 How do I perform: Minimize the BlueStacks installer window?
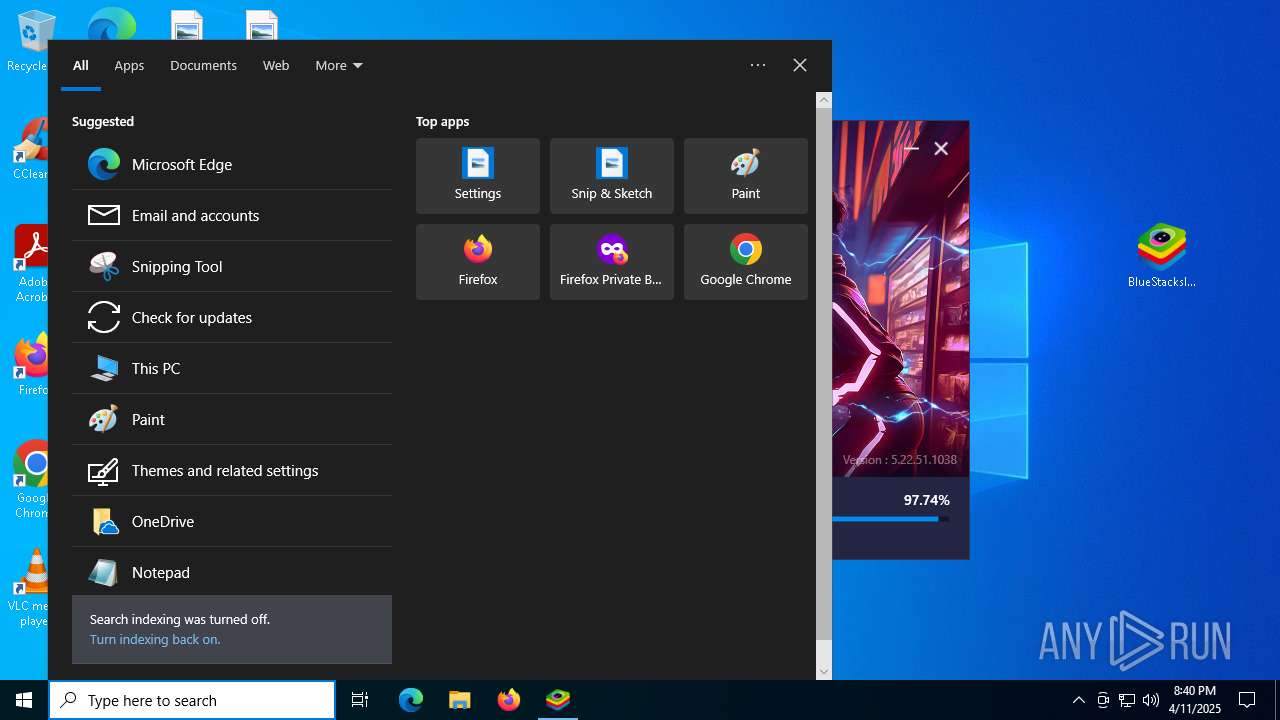(911, 148)
